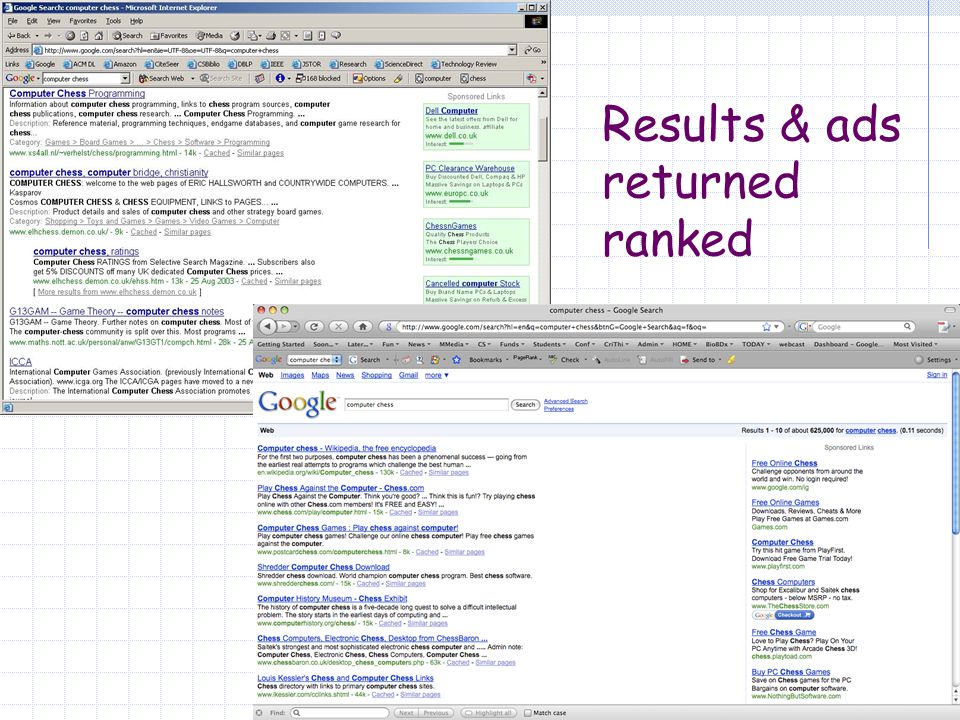This screenshot has height=720, width=960.
Task: Click the Go button beside IE address bar
Action: 533,50
